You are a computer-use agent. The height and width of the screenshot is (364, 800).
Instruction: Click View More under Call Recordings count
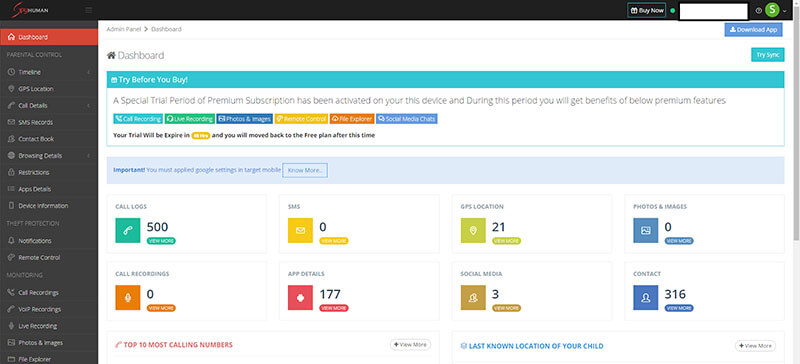click(x=161, y=308)
